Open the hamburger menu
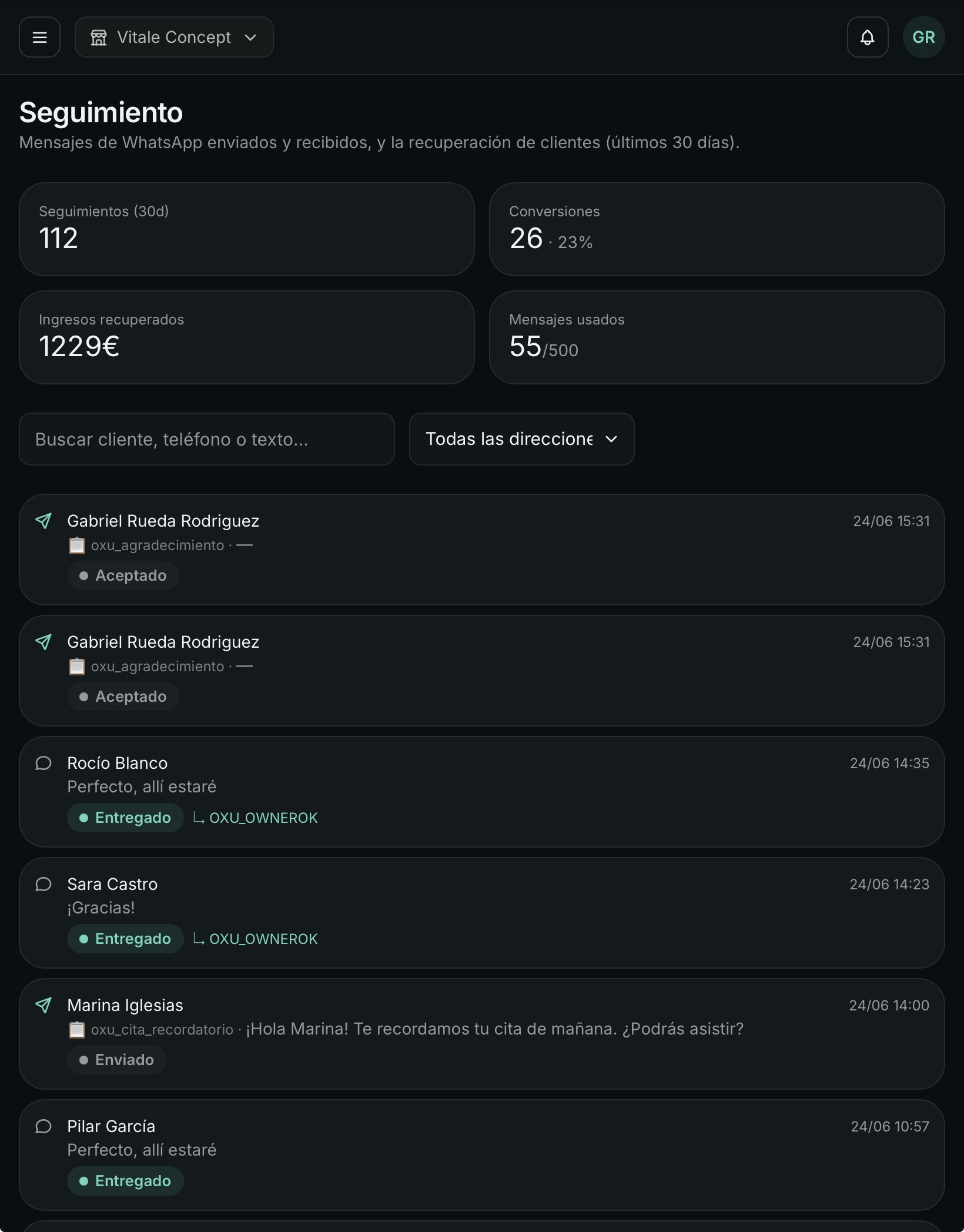The width and height of the screenshot is (964, 1232). point(39,37)
